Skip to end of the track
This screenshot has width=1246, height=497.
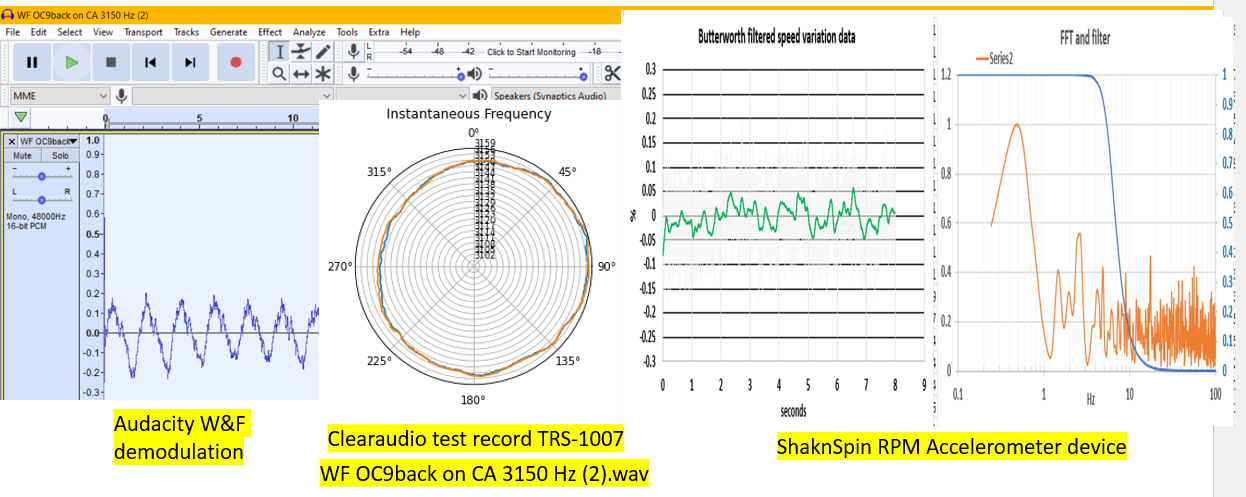(x=190, y=62)
